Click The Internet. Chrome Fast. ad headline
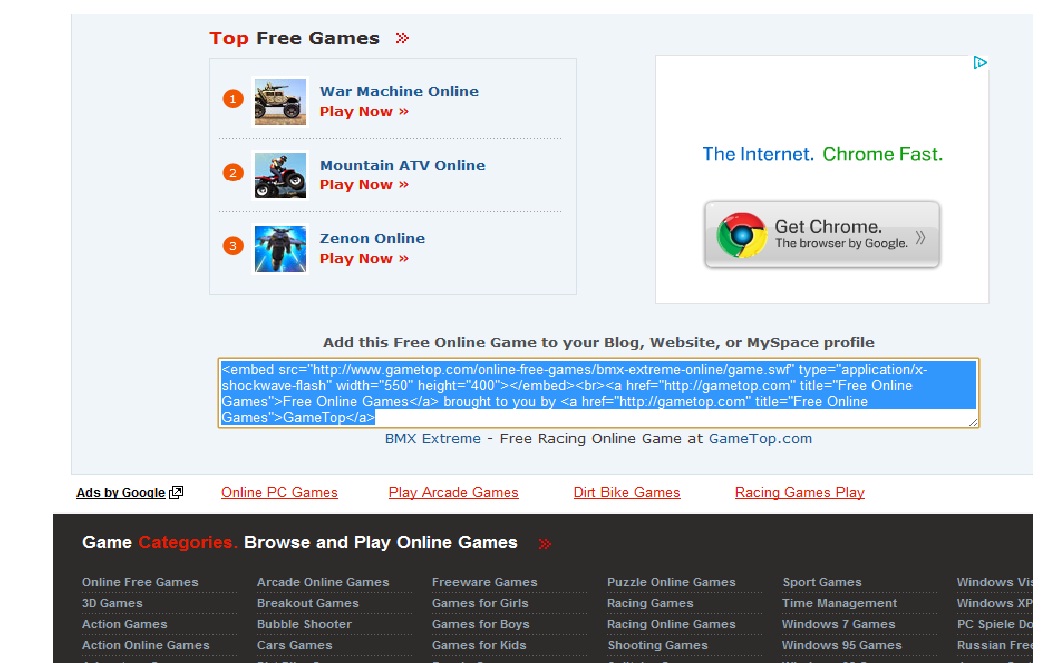The height and width of the screenshot is (663, 1052). pos(823,154)
